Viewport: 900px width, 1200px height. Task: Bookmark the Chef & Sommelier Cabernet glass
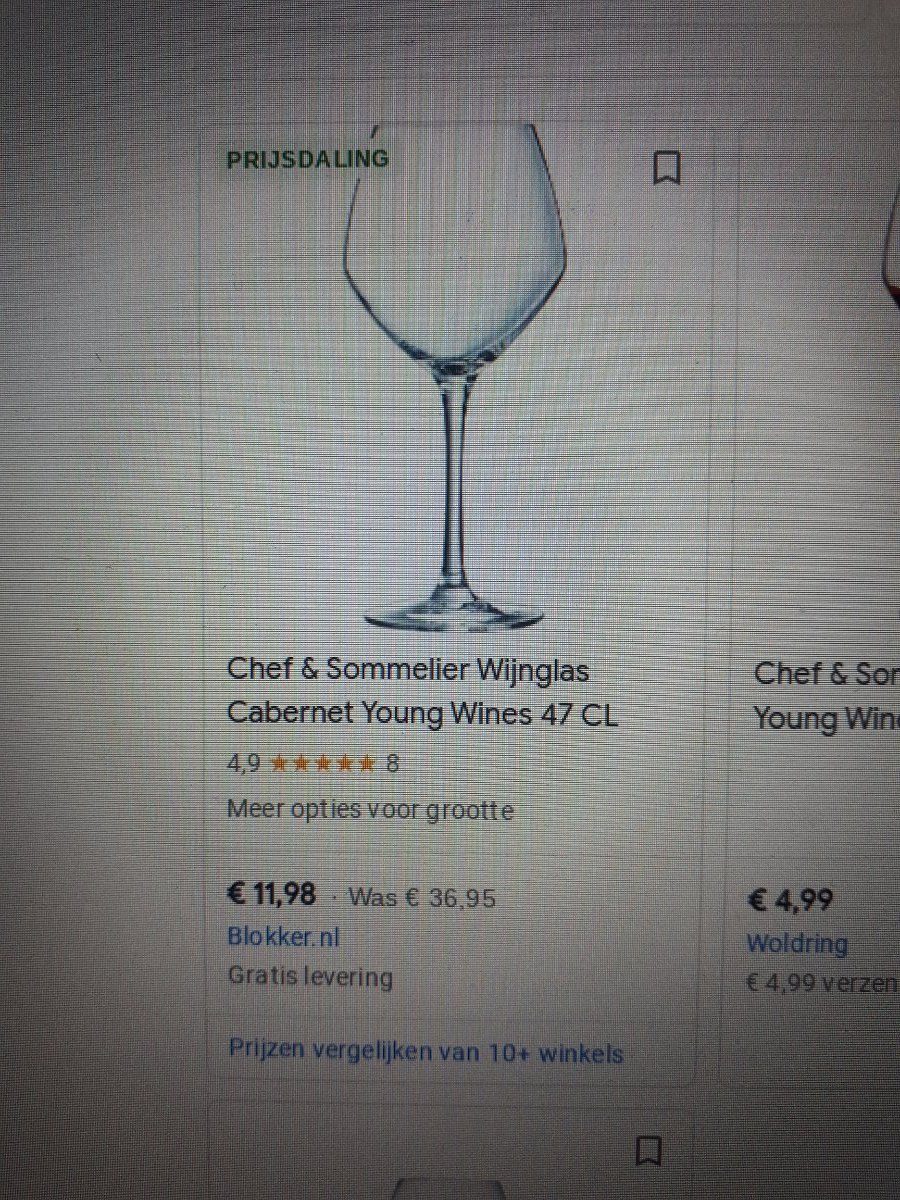tap(666, 168)
